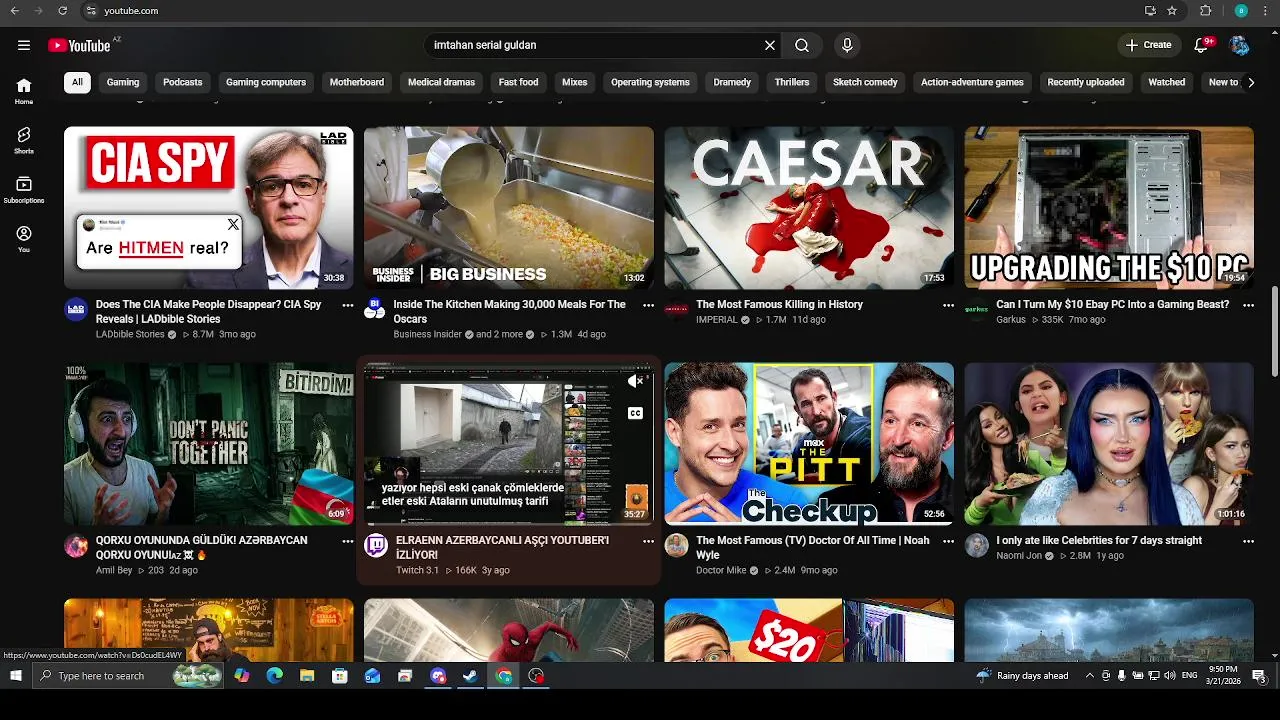Click the Create button
1280x720 pixels.
(x=1148, y=45)
